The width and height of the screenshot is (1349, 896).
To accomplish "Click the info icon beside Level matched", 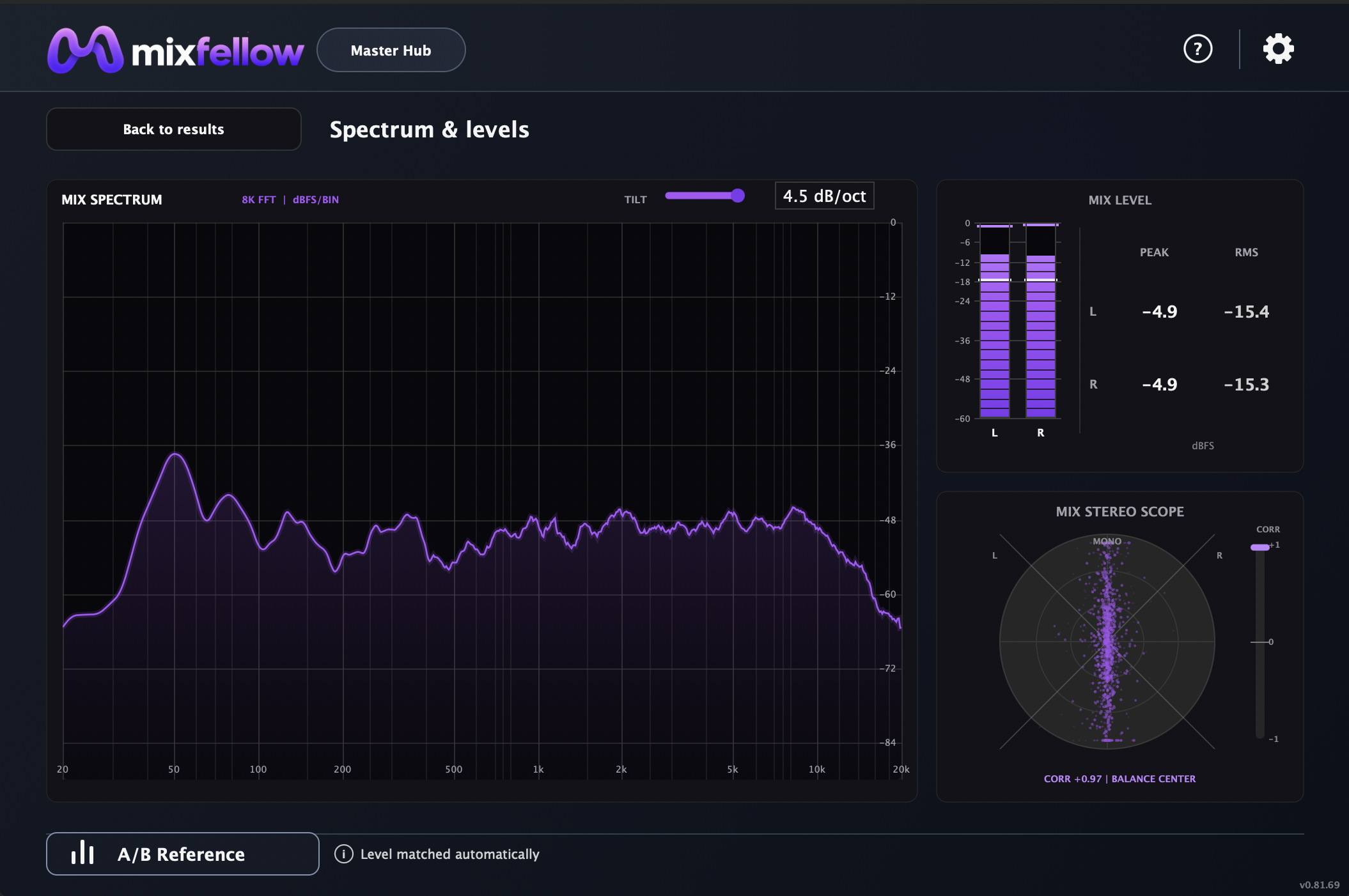I will [x=343, y=854].
